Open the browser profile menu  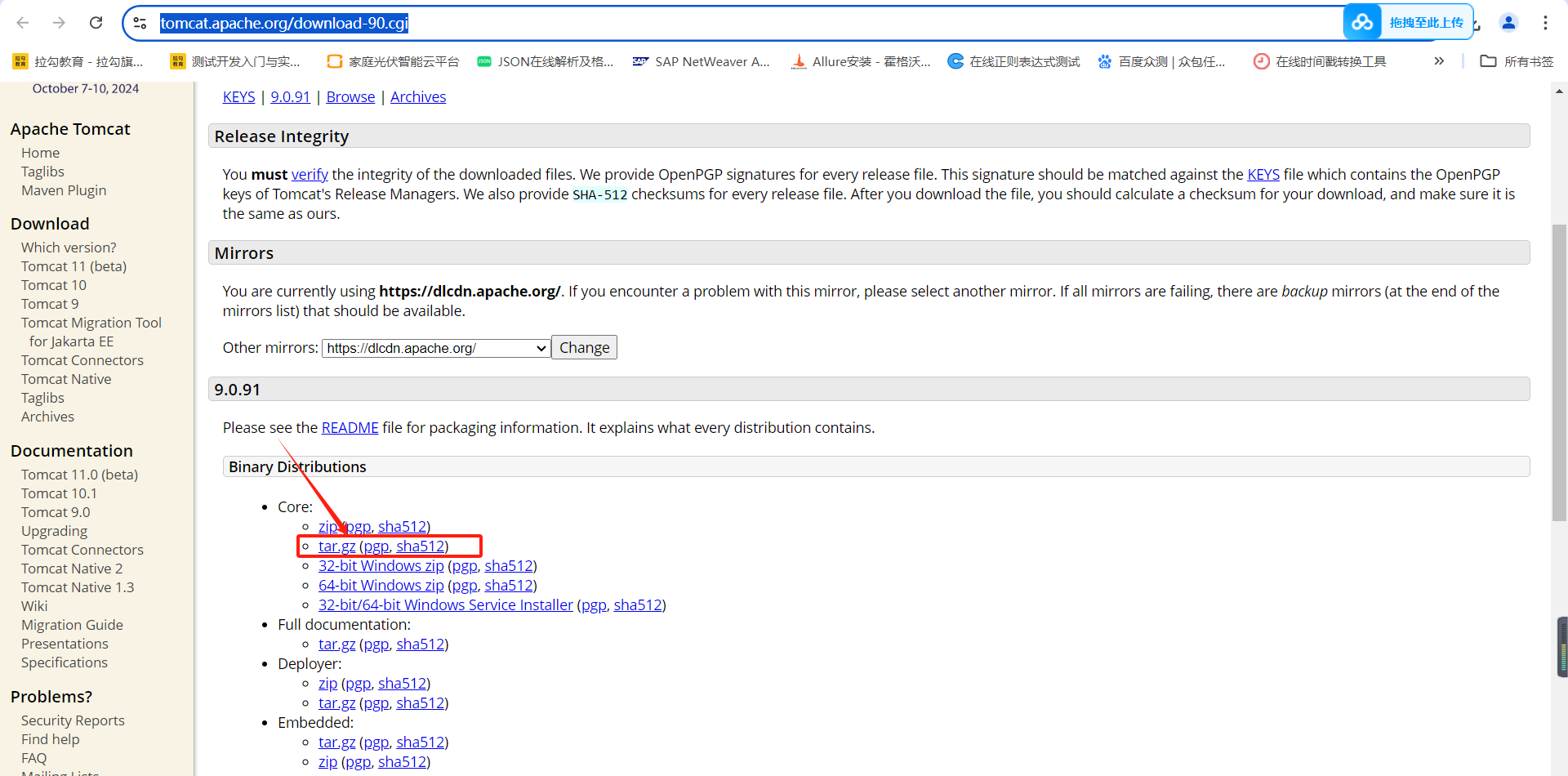point(1508,23)
